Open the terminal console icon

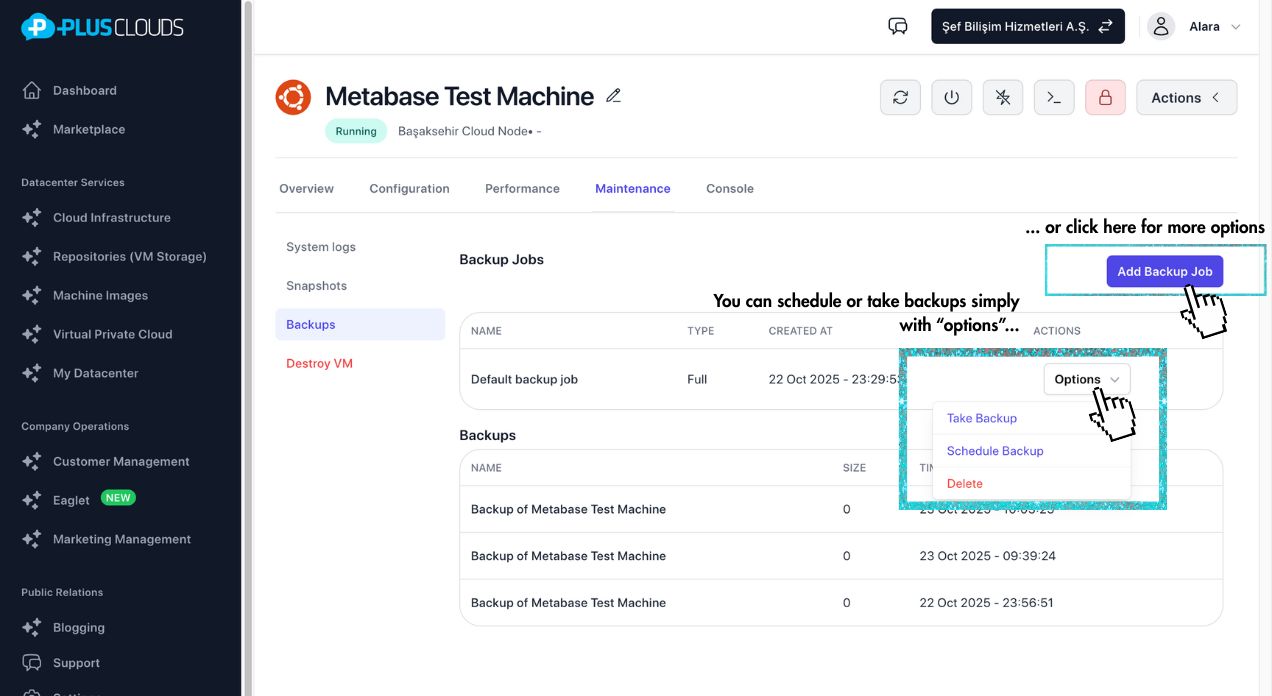point(1053,97)
